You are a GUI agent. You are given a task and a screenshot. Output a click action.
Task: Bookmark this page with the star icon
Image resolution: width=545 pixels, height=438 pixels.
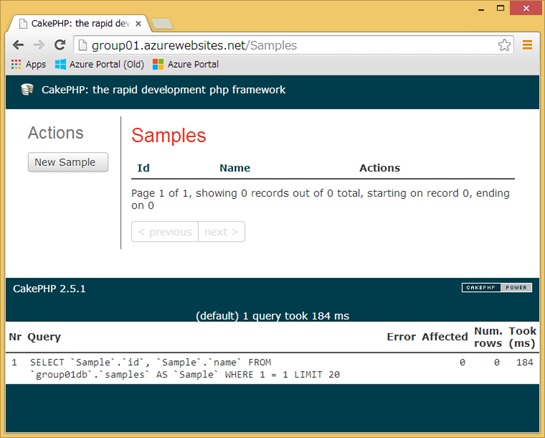click(x=504, y=45)
